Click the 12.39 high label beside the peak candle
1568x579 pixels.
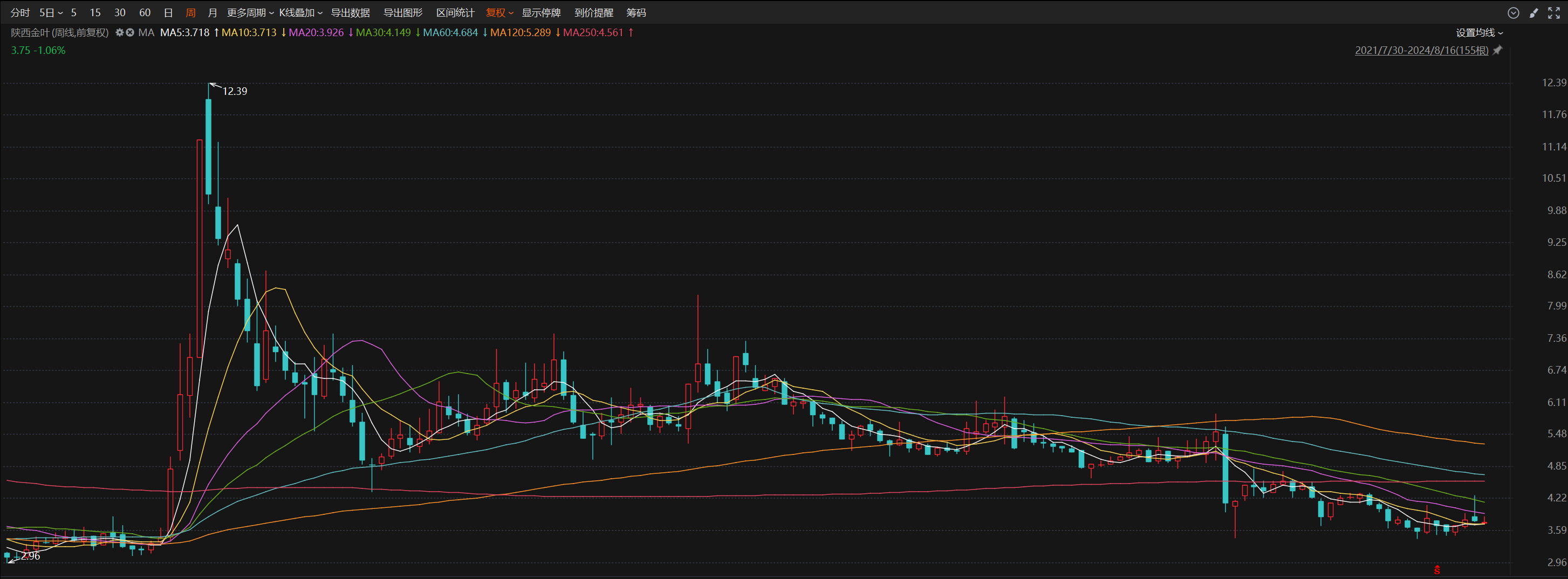point(235,91)
